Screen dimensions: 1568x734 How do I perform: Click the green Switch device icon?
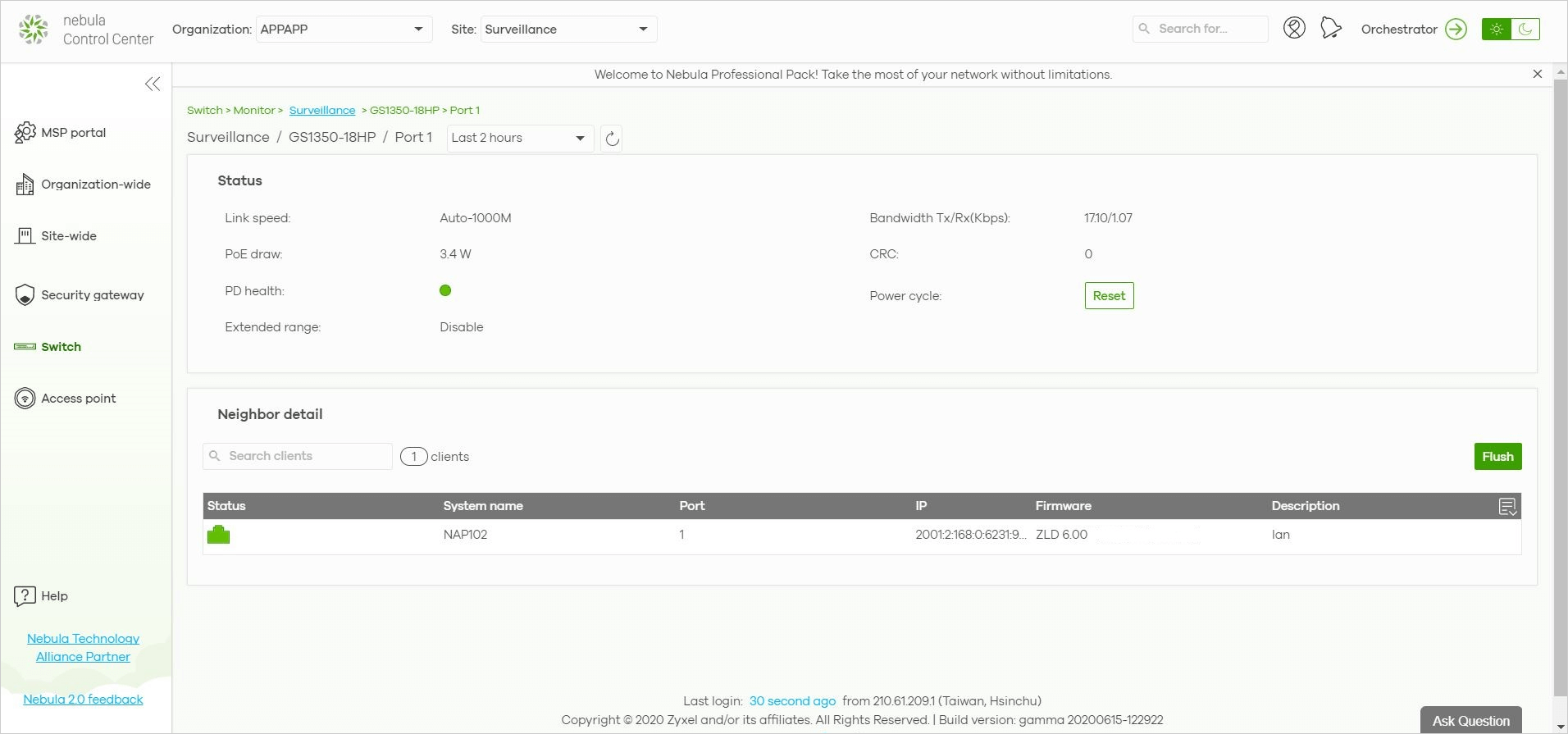[x=25, y=347]
